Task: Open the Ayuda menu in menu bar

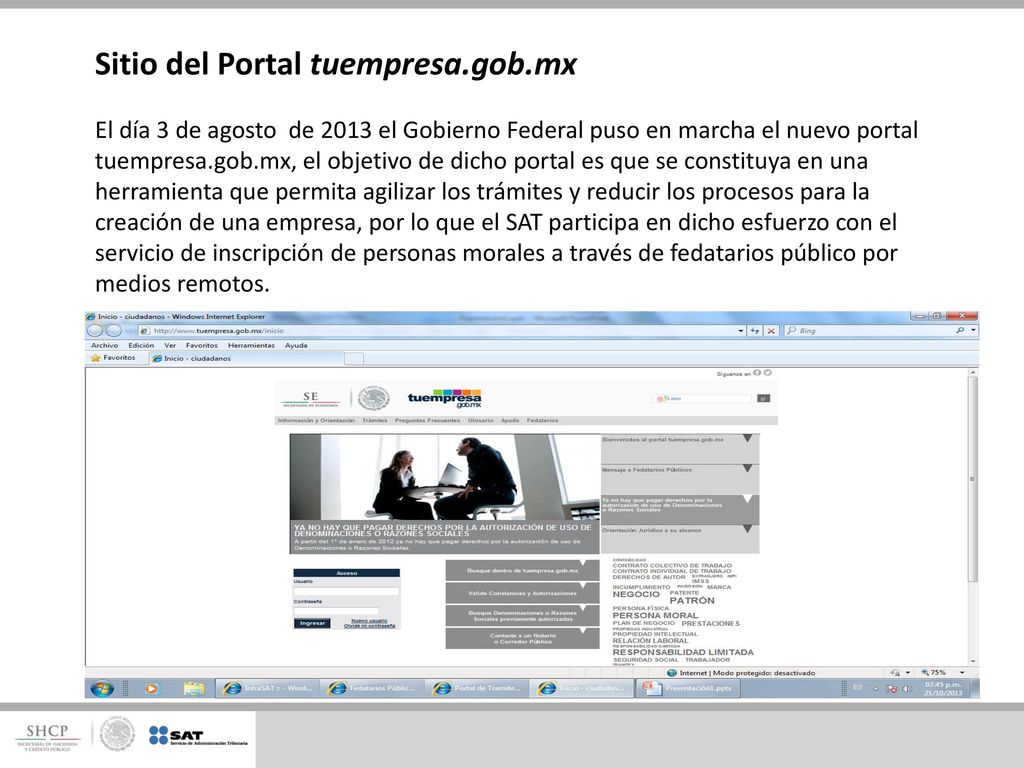Action: [296, 345]
